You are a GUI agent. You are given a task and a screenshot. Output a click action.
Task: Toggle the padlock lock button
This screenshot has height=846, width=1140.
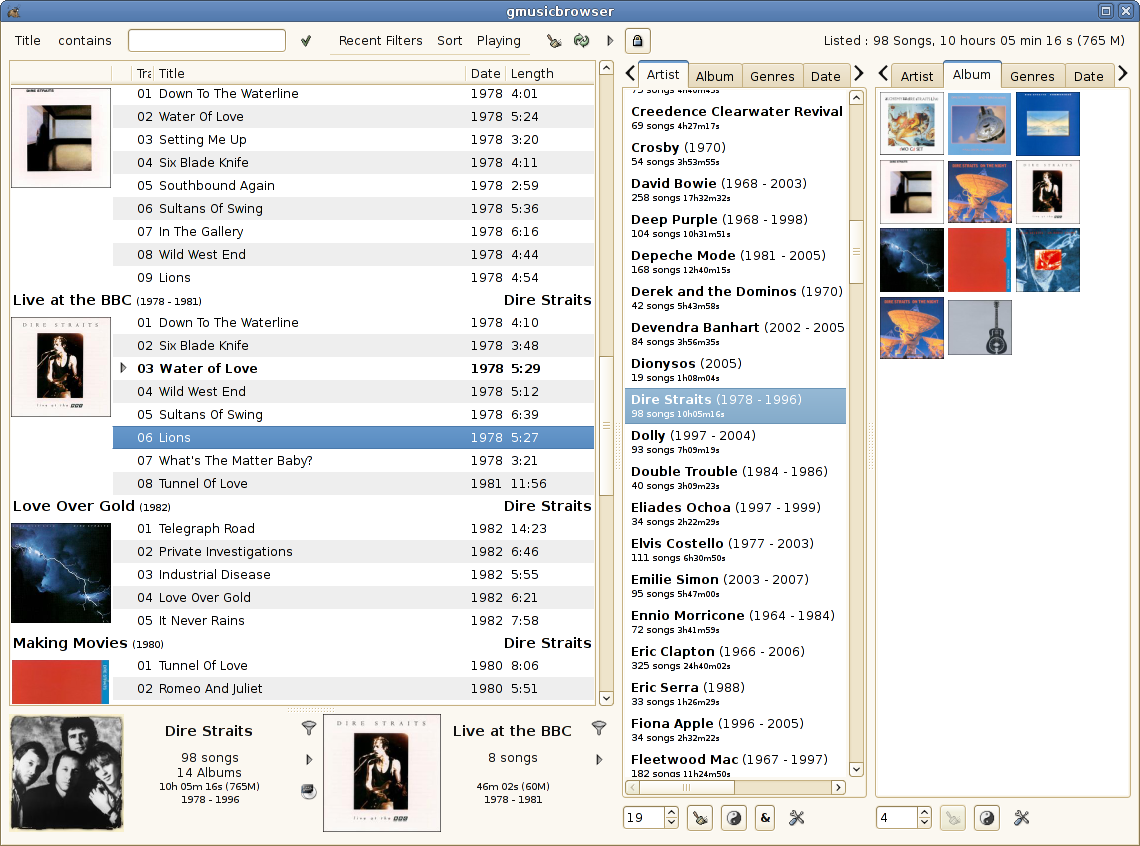pyautogui.click(x=637, y=41)
